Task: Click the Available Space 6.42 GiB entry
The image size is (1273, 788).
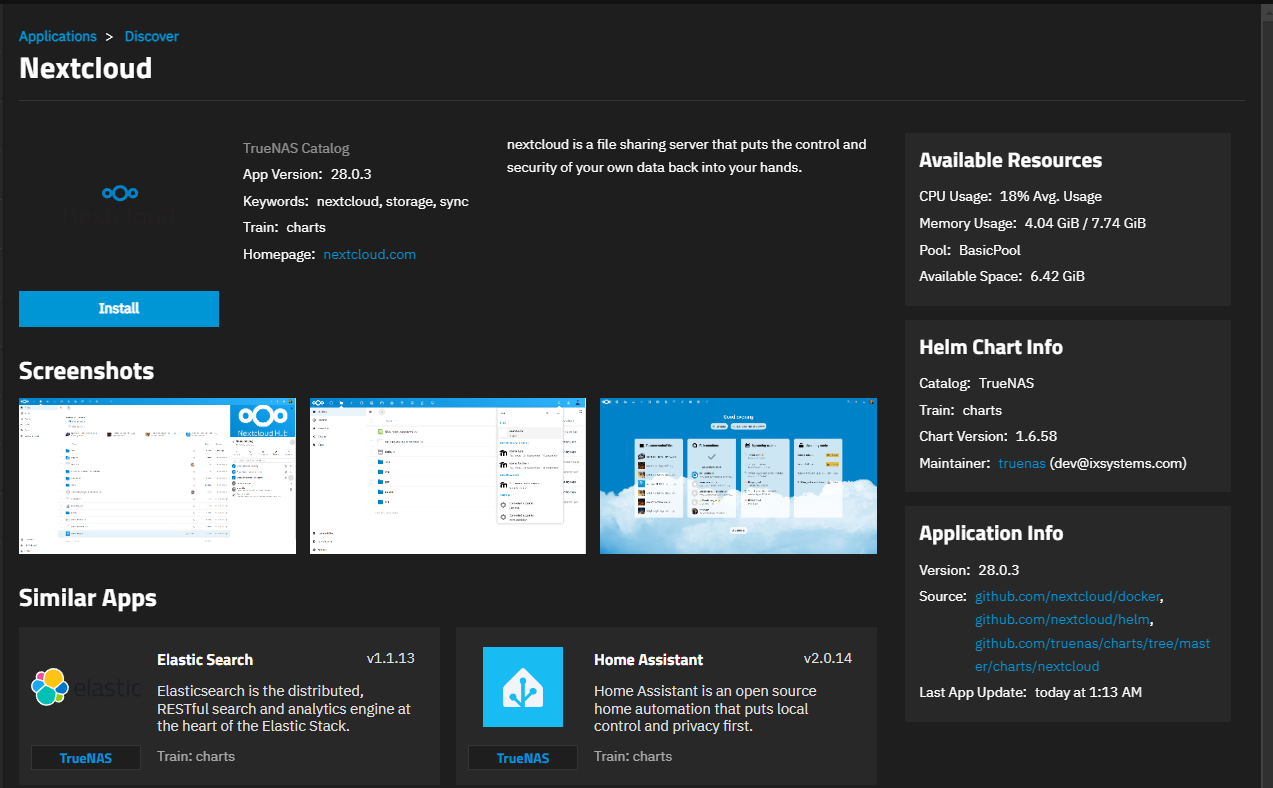Action: (x=1002, y=276)
